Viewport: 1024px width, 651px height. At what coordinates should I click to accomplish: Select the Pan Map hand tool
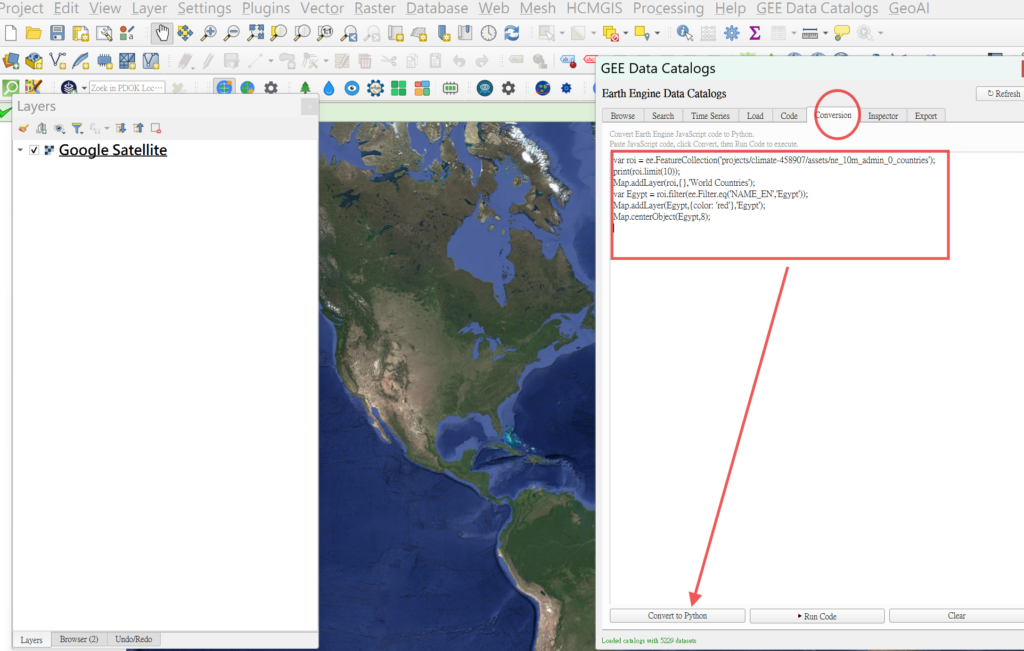point(162,33)
